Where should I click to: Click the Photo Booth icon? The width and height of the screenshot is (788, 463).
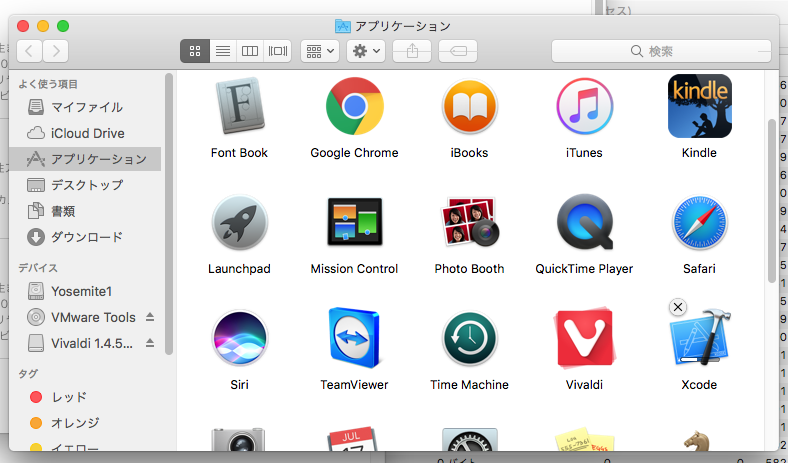click(469, 222)
